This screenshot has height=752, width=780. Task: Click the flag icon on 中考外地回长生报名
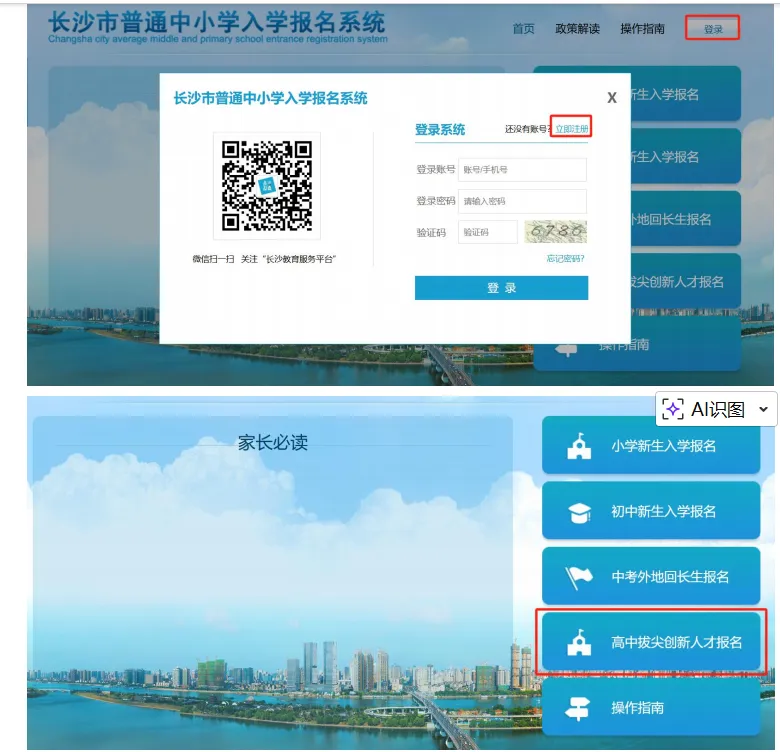579,578
